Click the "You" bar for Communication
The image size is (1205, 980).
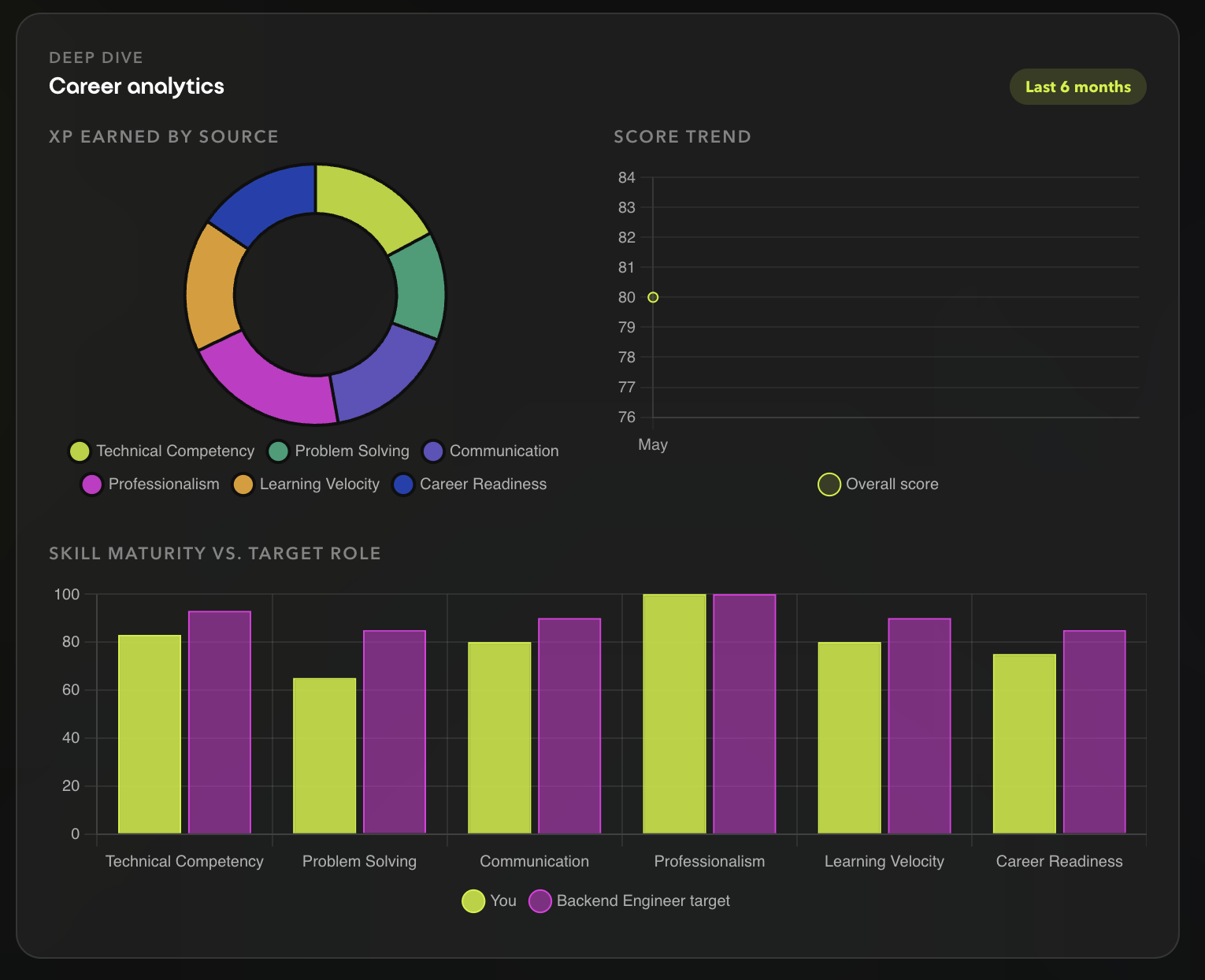(x=499, y=738)
